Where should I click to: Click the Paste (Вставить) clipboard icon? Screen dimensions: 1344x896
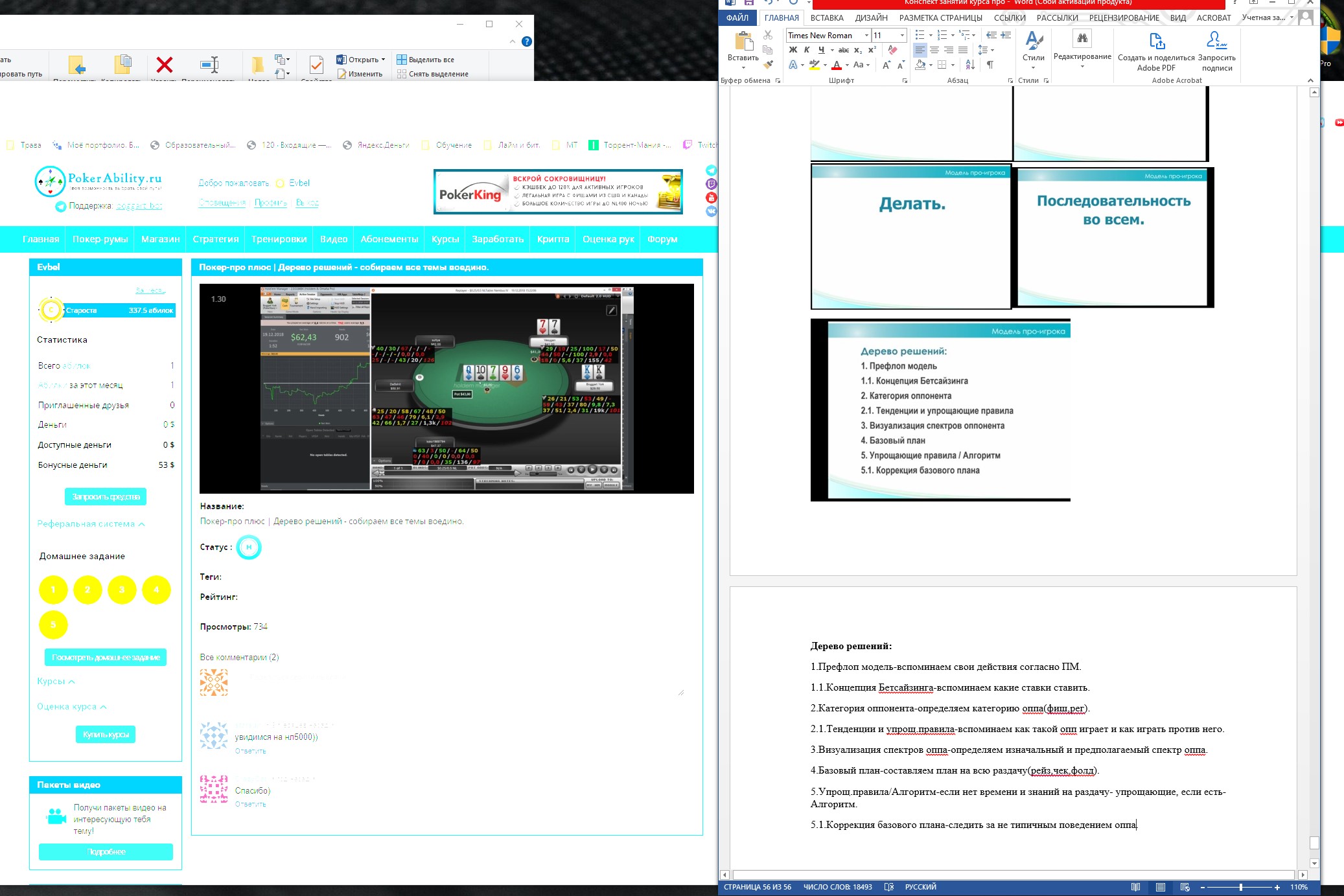pos(743,41)
